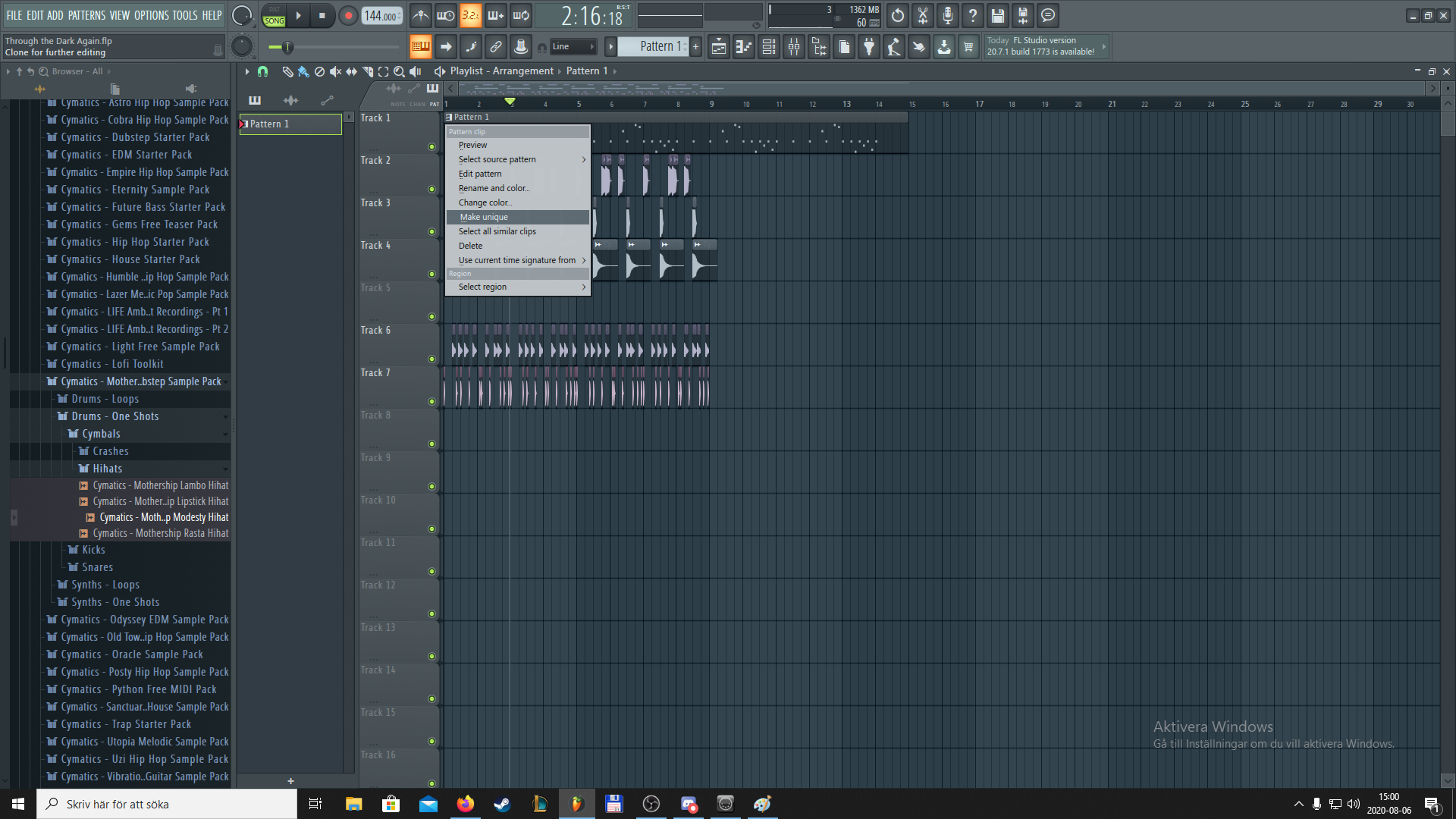This screenshot has width=1456, height=819.
Task: Open the PATTERNS menu
Action: pos(86,15)
